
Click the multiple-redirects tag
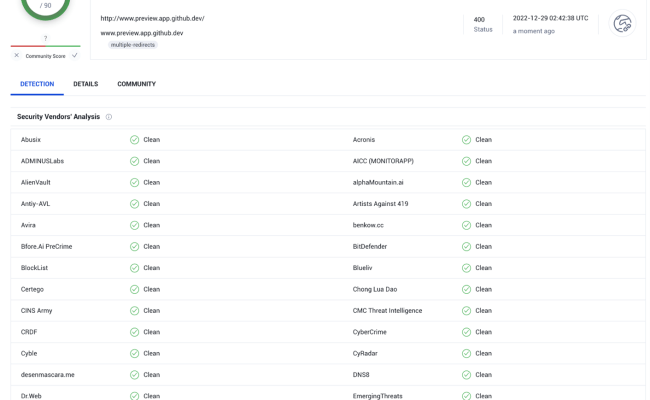tap(133, 45)
